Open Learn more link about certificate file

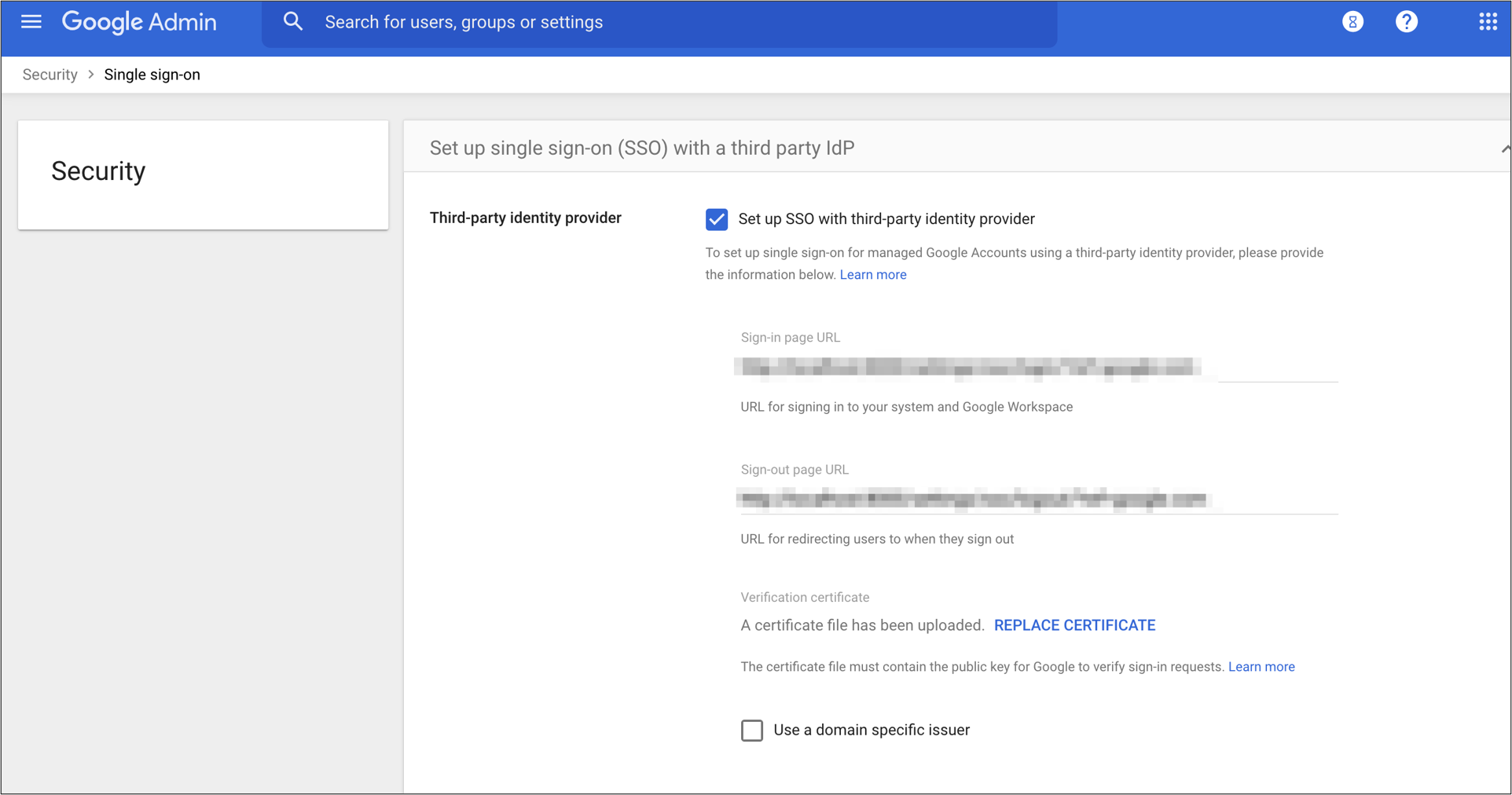tap(1261, 667)
